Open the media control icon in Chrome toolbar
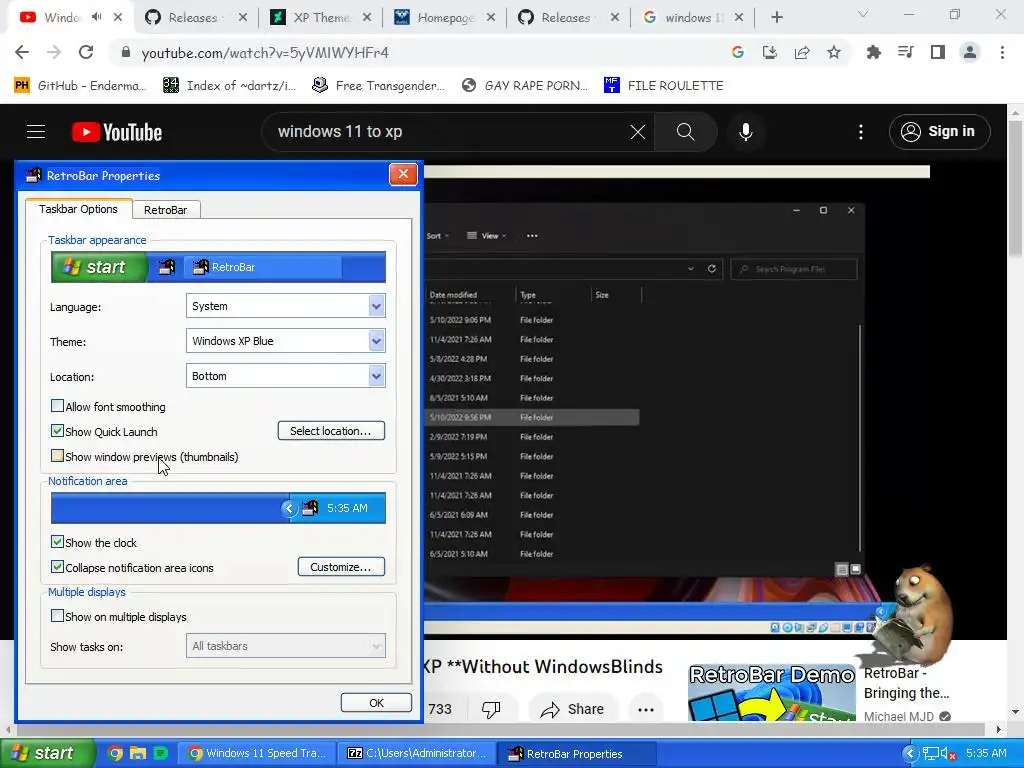The image size is (1024, 768). click(x=906, y=52)
